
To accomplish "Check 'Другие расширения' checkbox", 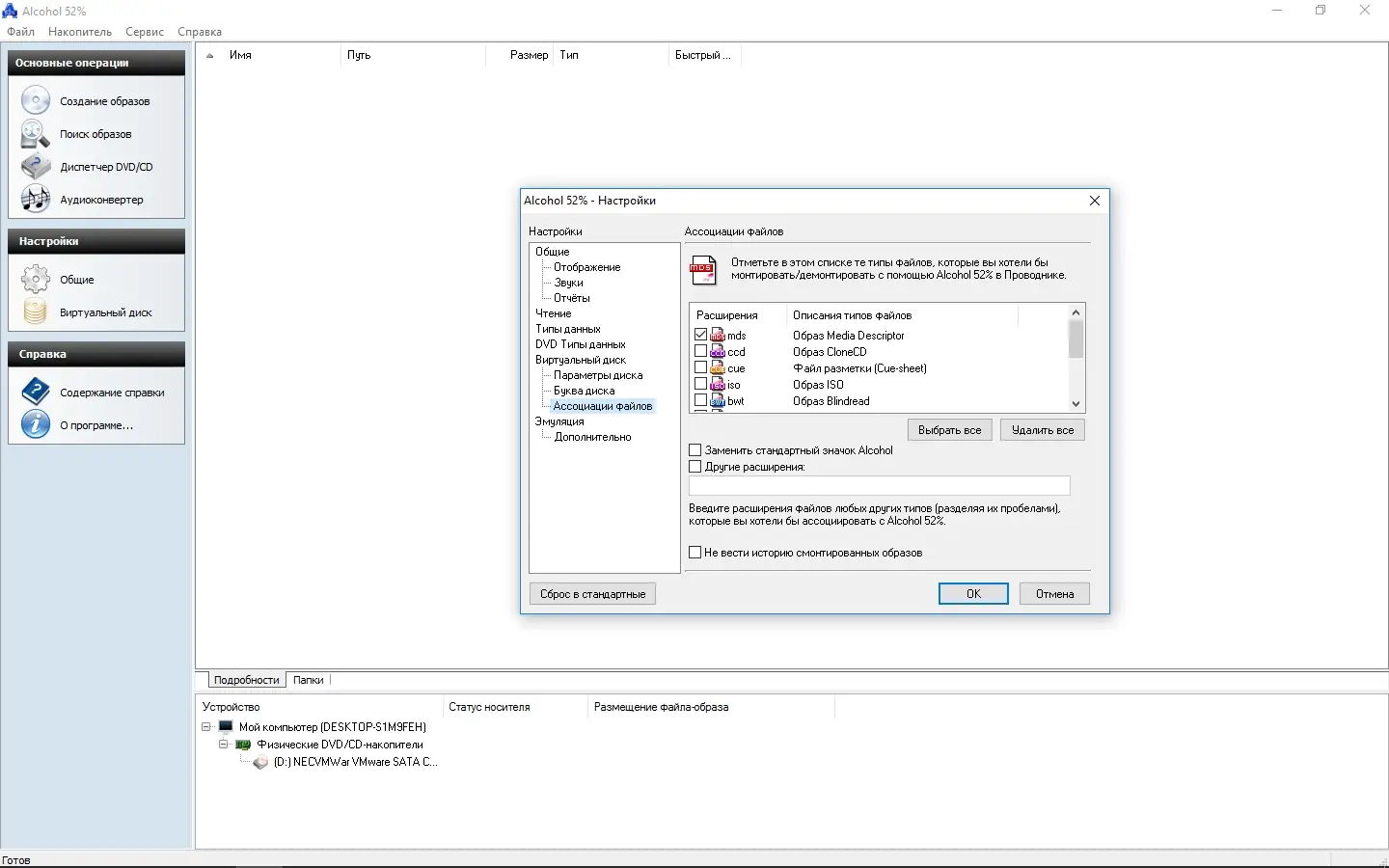I will [695, 467].
